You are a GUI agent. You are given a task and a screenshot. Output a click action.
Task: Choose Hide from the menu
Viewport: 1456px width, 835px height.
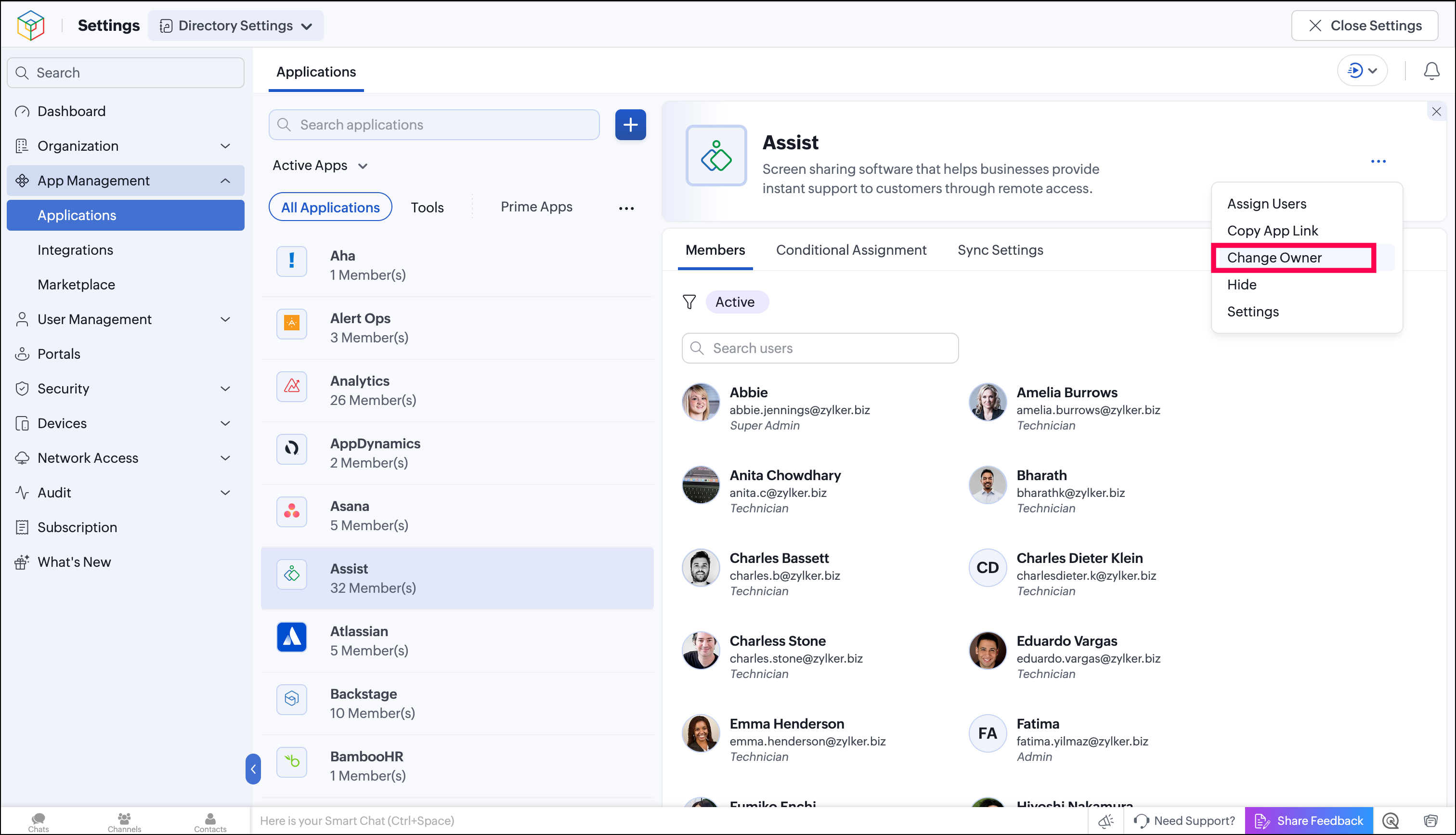click(x=1241, y=285)
